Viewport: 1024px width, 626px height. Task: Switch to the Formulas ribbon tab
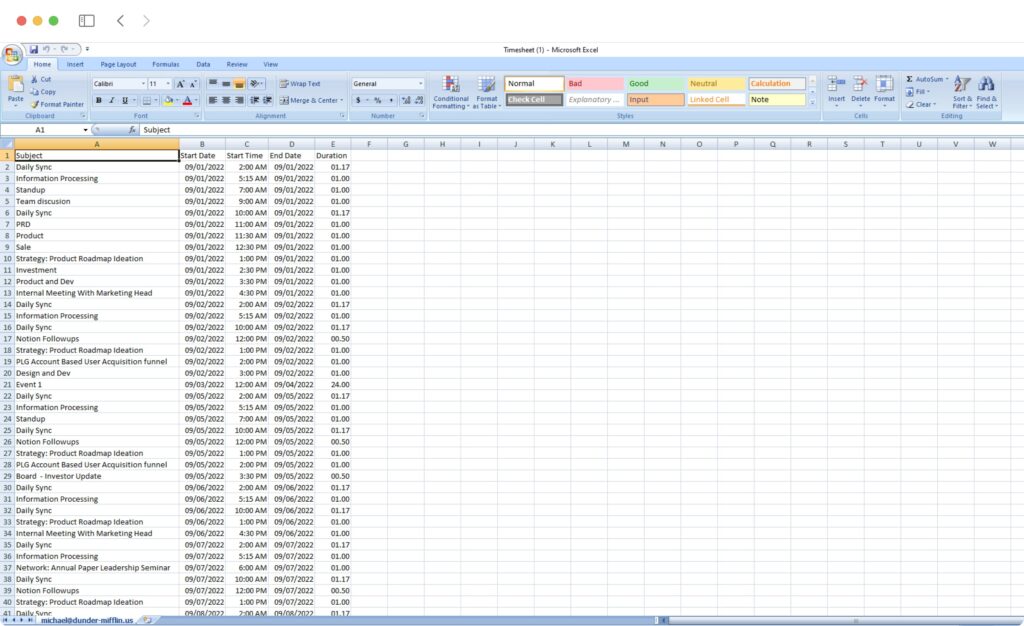[x=166, y=64]
